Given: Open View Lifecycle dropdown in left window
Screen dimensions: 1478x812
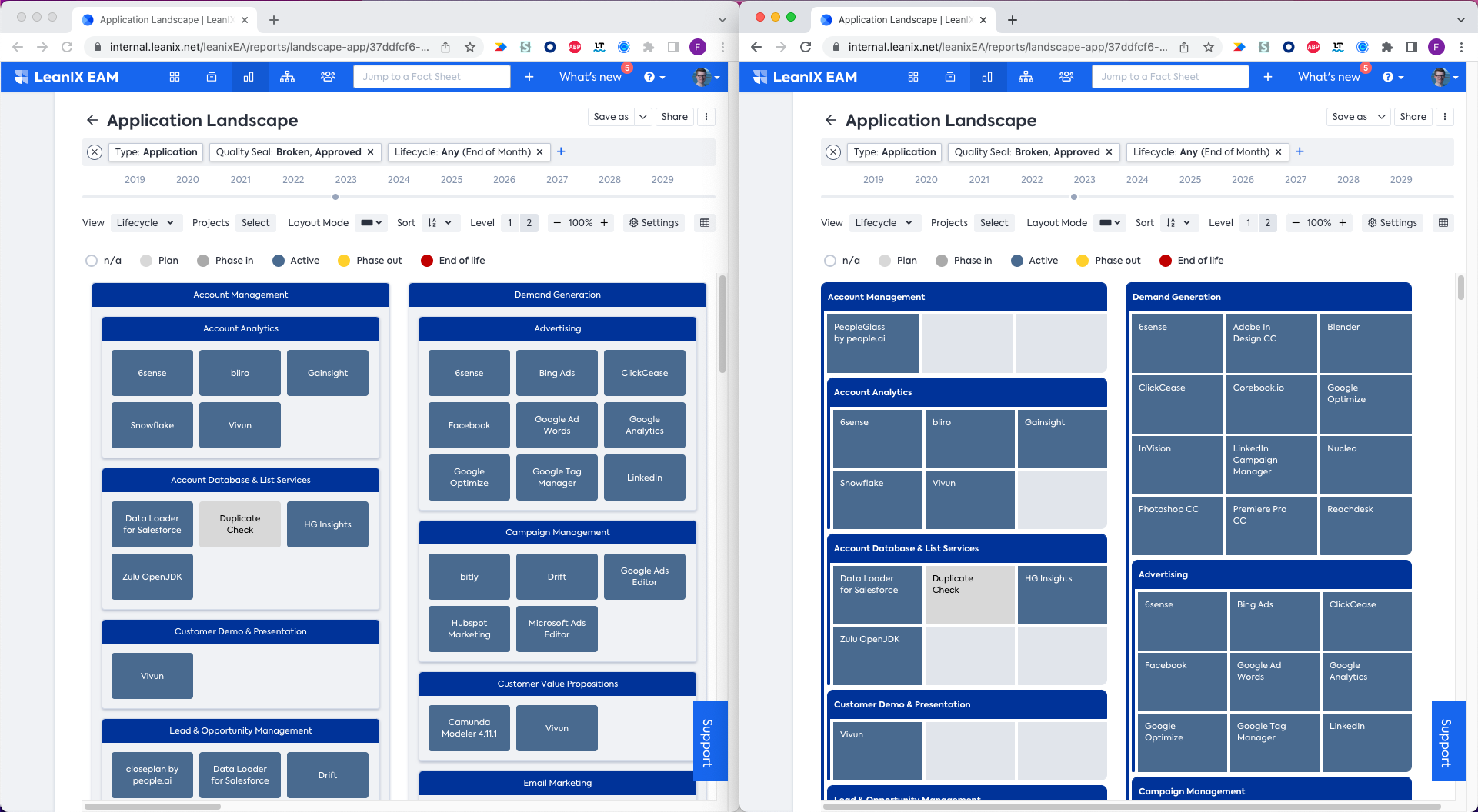Looking at the screenshot, I should tap(146, 223).
